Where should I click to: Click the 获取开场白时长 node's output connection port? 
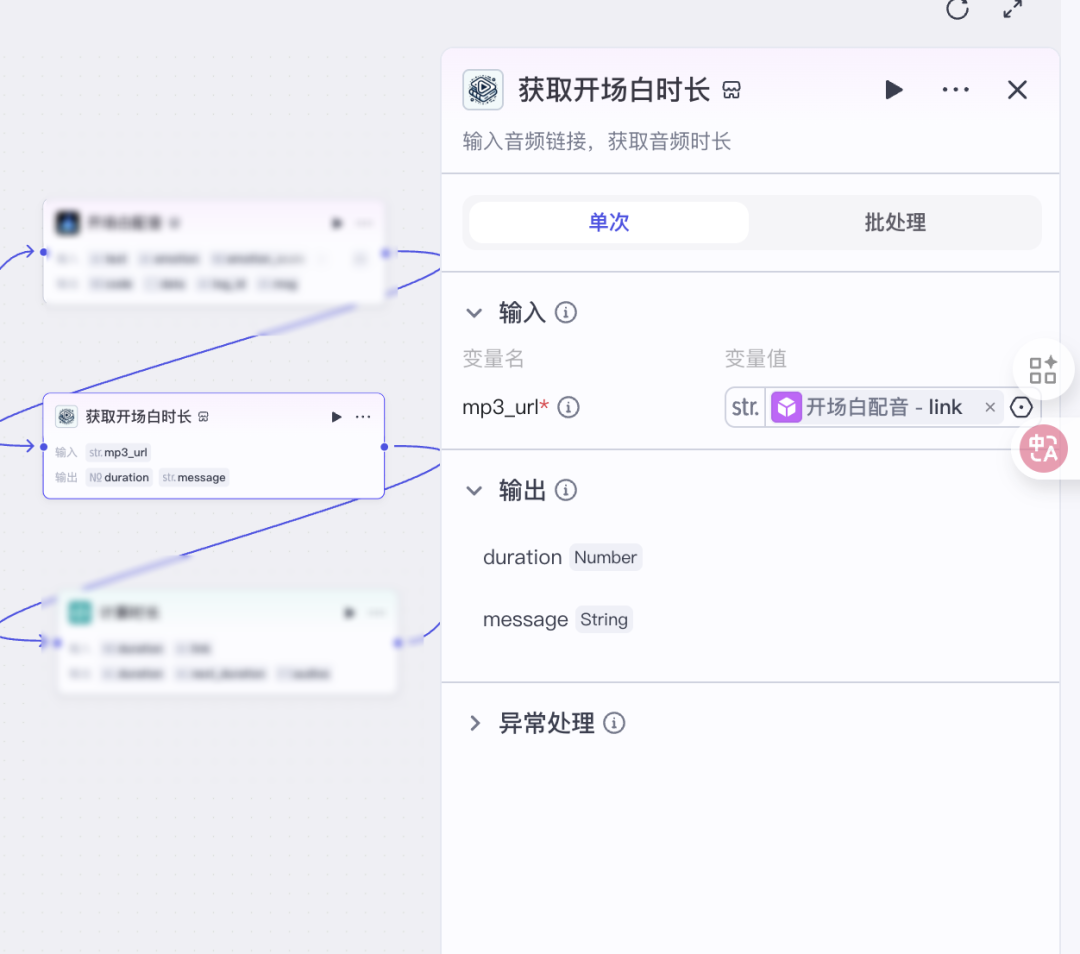pyautogui.click(x=384, y=446)
